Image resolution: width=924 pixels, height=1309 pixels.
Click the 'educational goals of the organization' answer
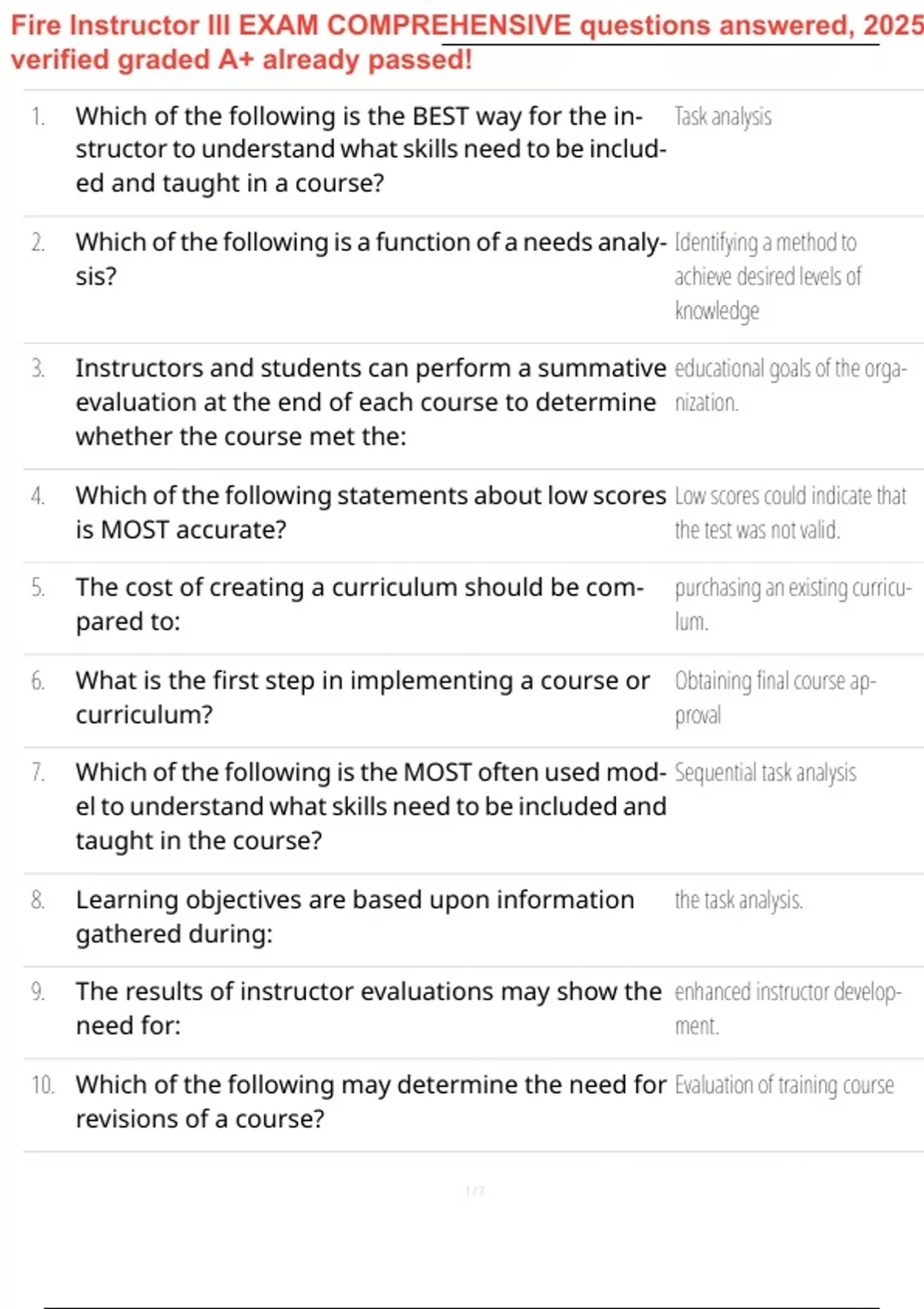tap(790, 385)
